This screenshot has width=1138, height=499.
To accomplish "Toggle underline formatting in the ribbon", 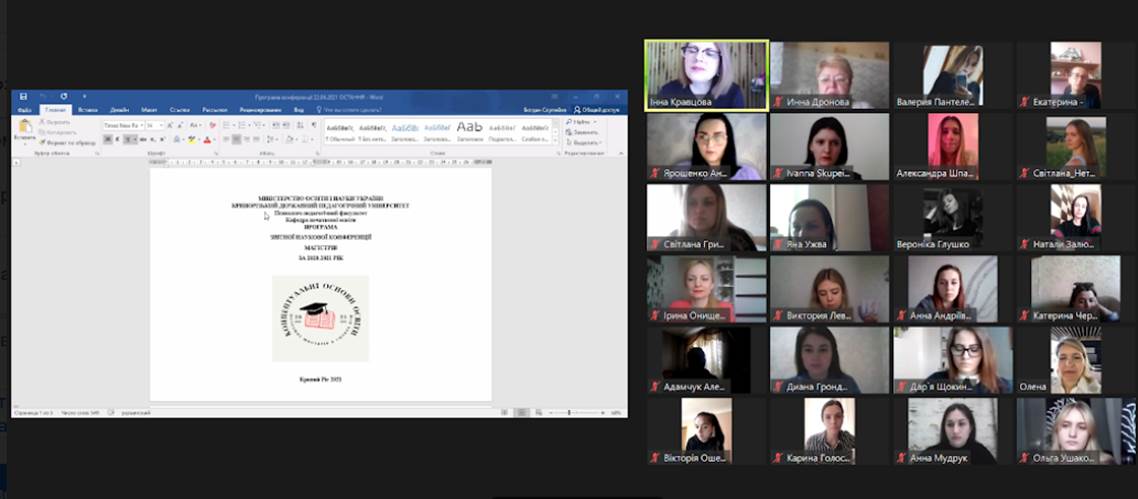I will [129, 140].
